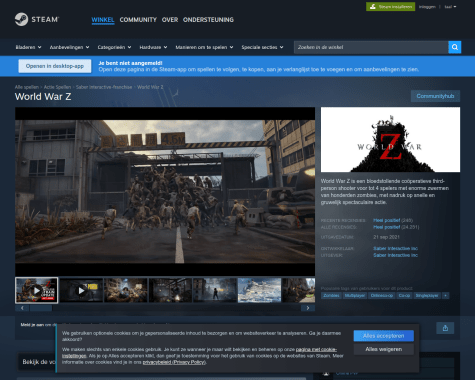Viewport: 475px width, 380px height.
Task: Click the right arrow of the thumbnail strip
Action: tap(308, 308)
